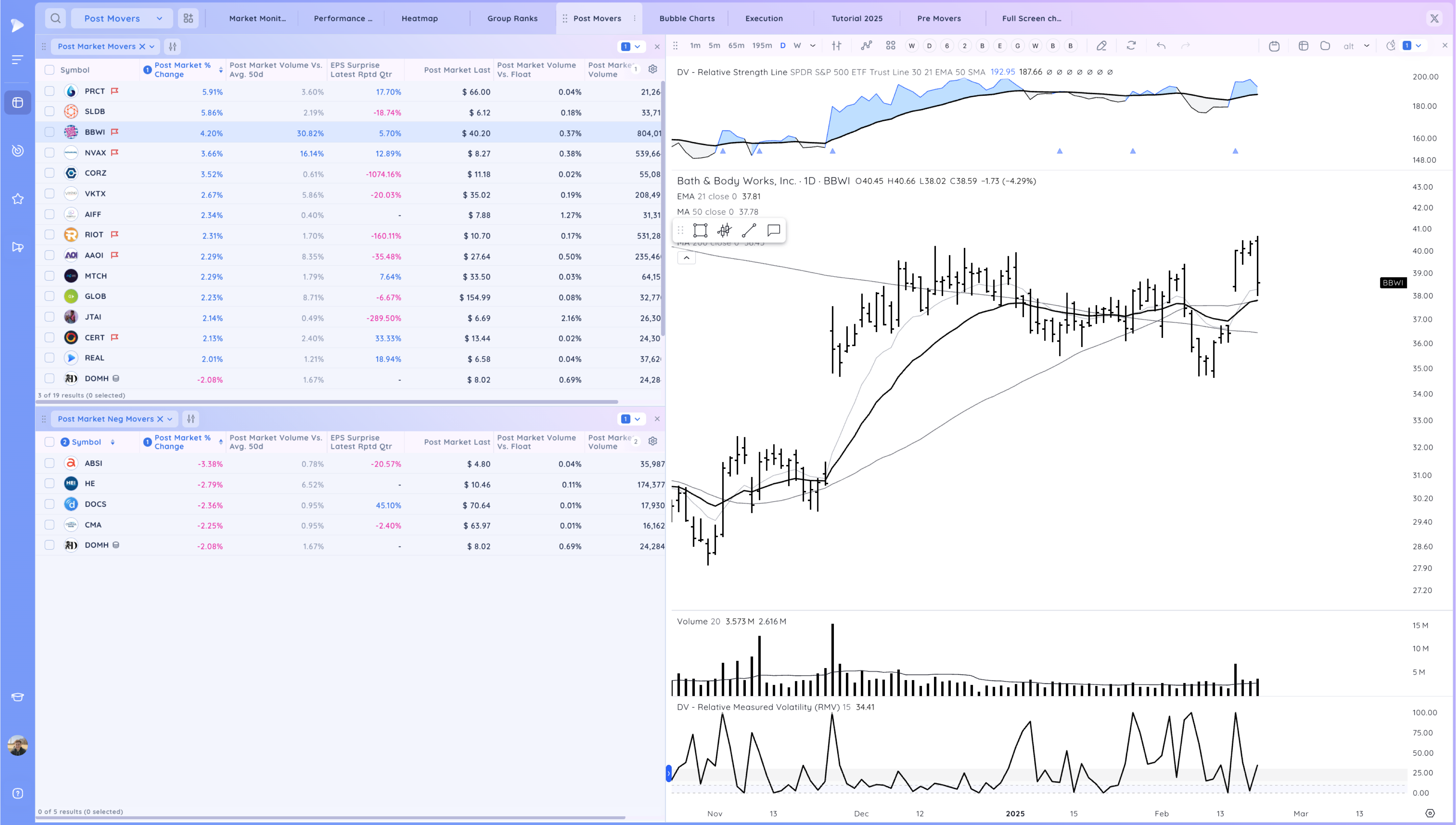The width and height of the screenshot is (1456, 825).
Task: Open the chart style bars icon in the chart toolbar
Action: (836, 46)
